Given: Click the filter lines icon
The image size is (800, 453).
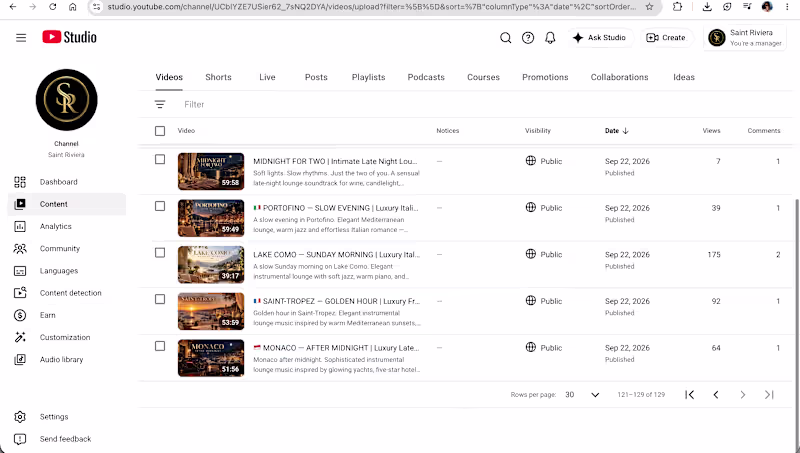Looking at the screenshot, I should point(160,104).
